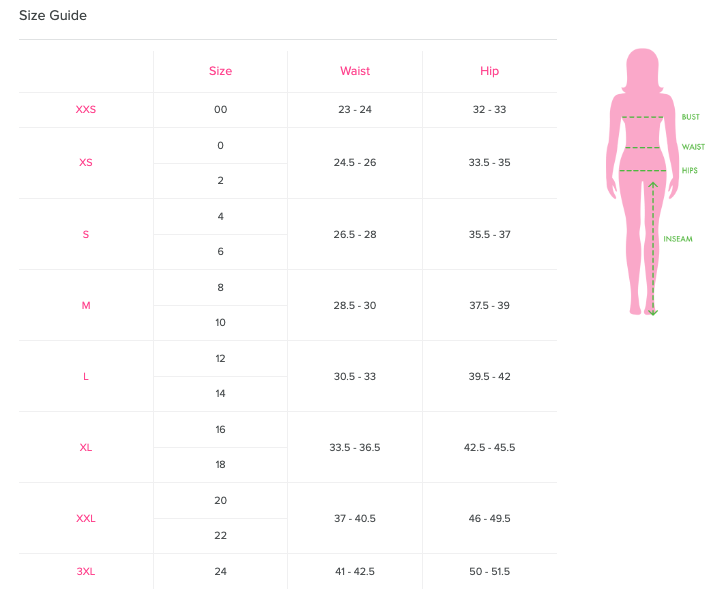Viewport: 711px width, 614px height.
Task: Click hip value 46 - 49.5
Action: click(x=490, y=518)
